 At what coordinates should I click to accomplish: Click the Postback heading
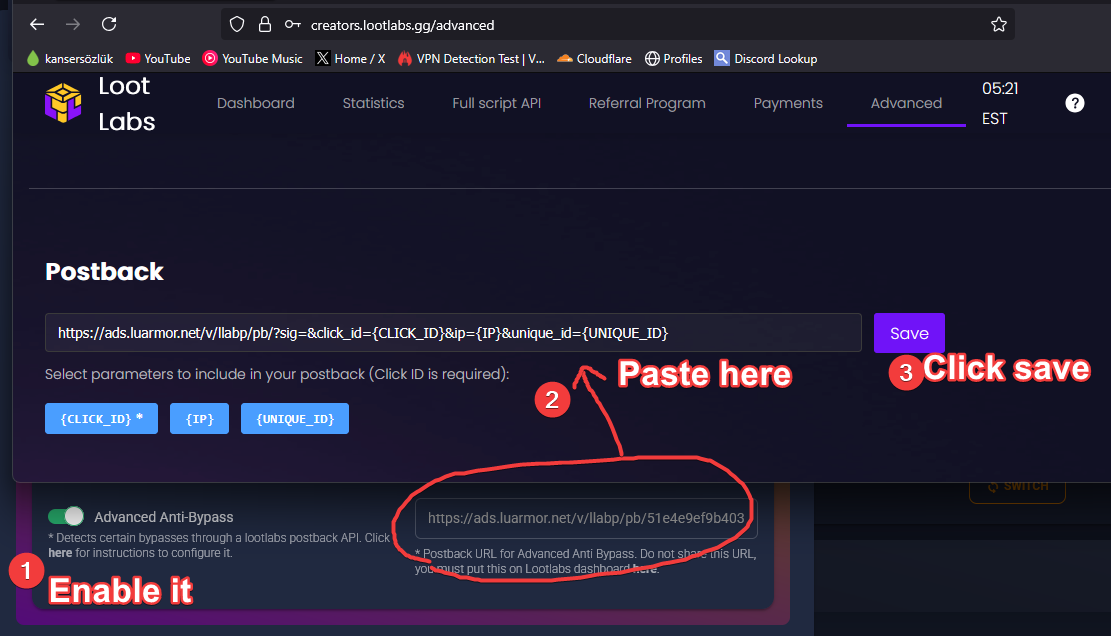(x=104, y=272)
